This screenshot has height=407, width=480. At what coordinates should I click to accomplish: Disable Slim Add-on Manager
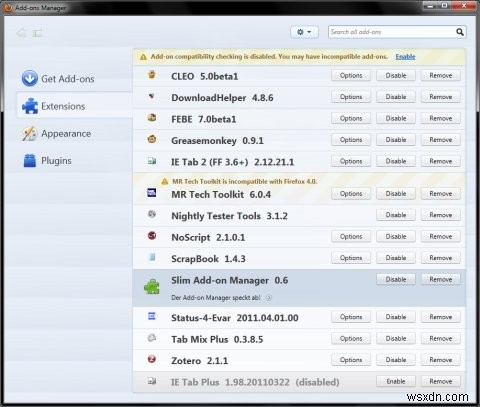[396, 279]
